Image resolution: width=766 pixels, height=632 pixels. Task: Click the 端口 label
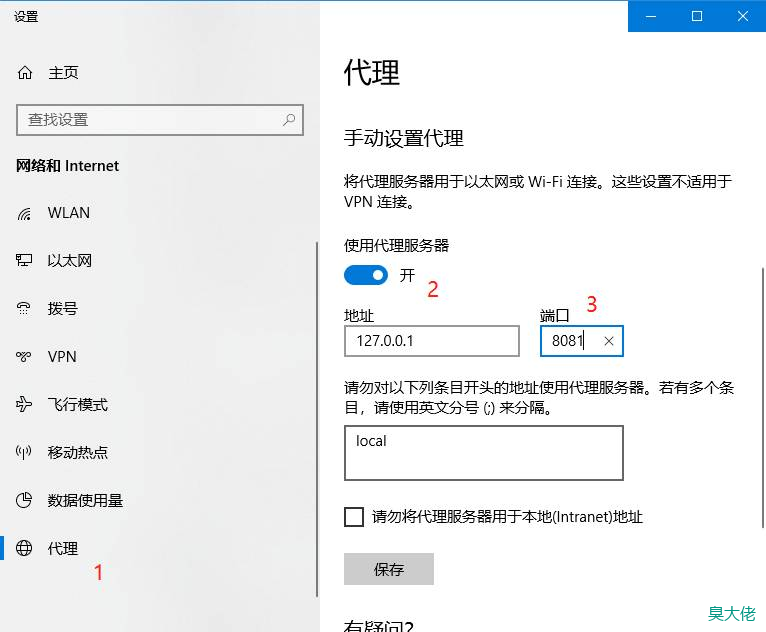point(554,316)
